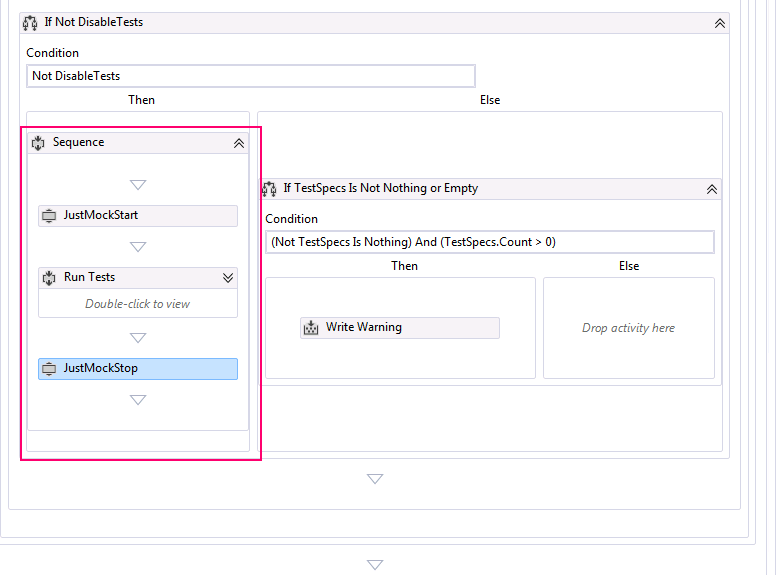This screenshot has width=779, height=575.
Task: Click the If Not DisableTests activity icon
Action: click(x=30, y=22)
